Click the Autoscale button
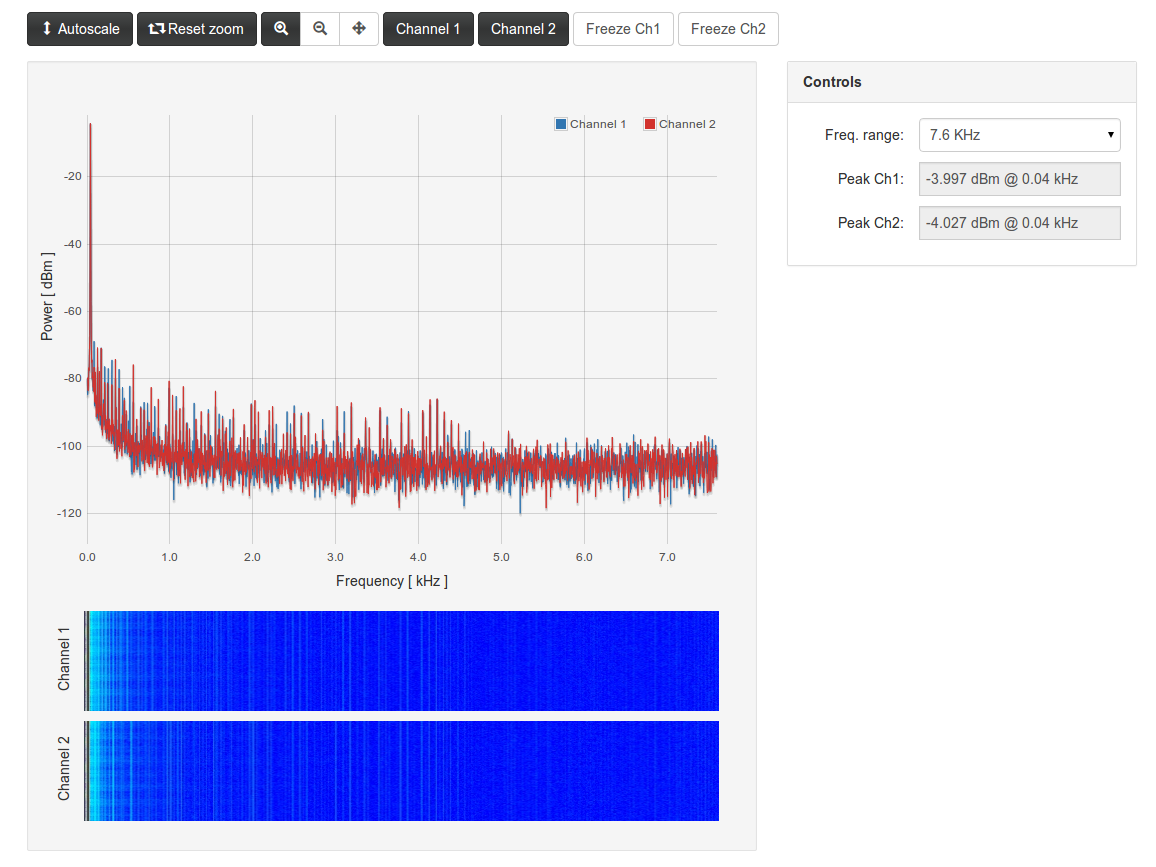Image resolution: width=1156 pixels, height=867 pixels. coord(80,29)
